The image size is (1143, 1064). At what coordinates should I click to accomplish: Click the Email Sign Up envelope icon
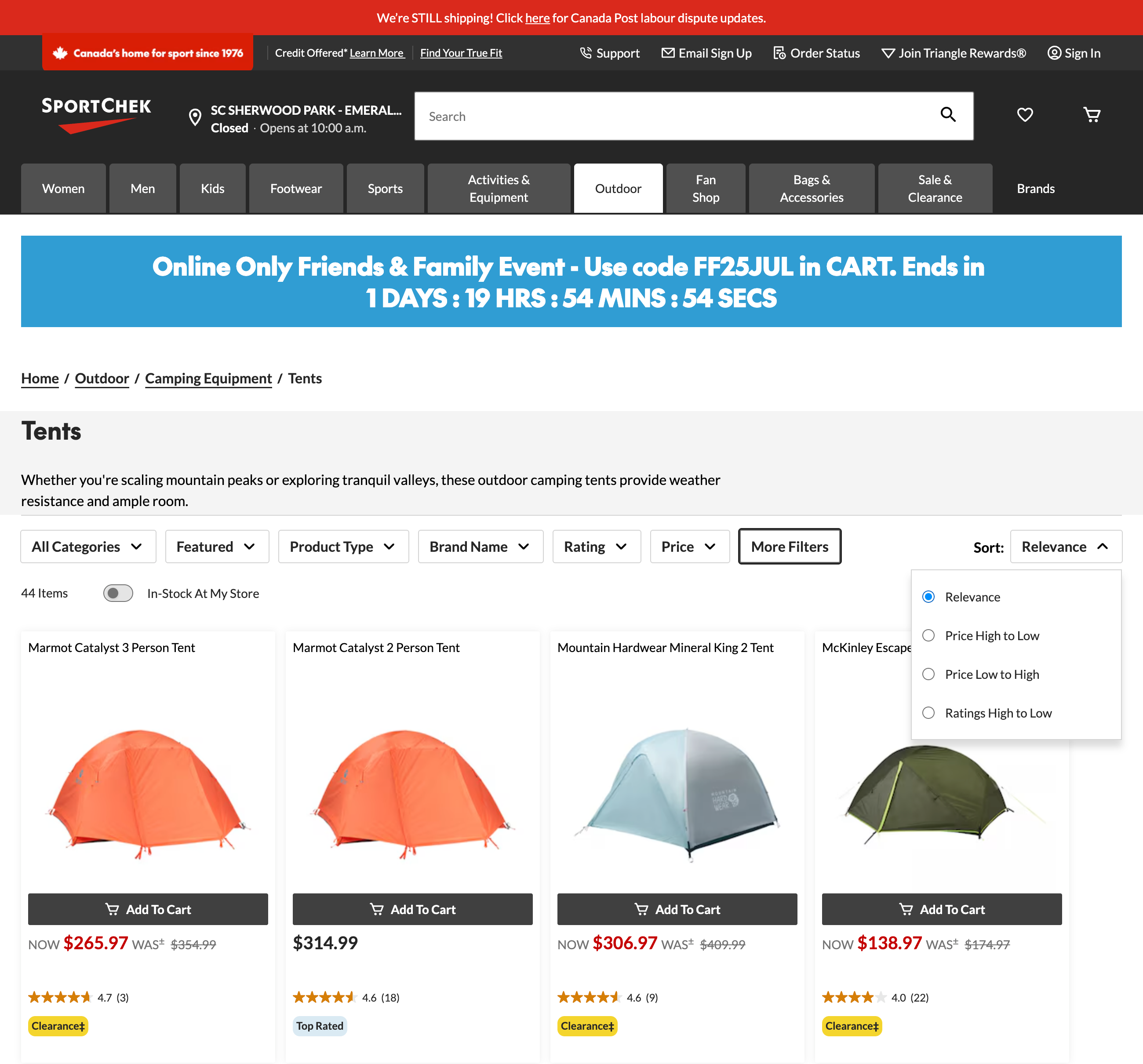[668, 52]
